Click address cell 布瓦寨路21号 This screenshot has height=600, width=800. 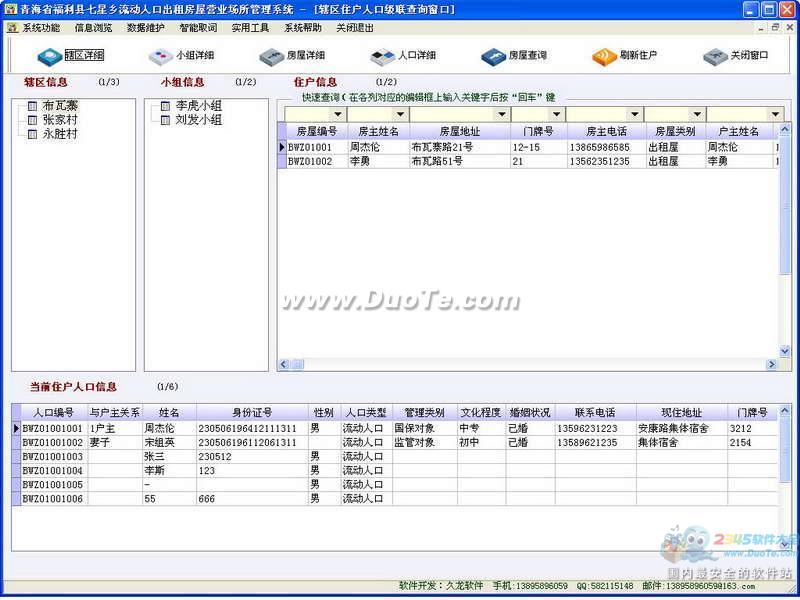point(459,147)
